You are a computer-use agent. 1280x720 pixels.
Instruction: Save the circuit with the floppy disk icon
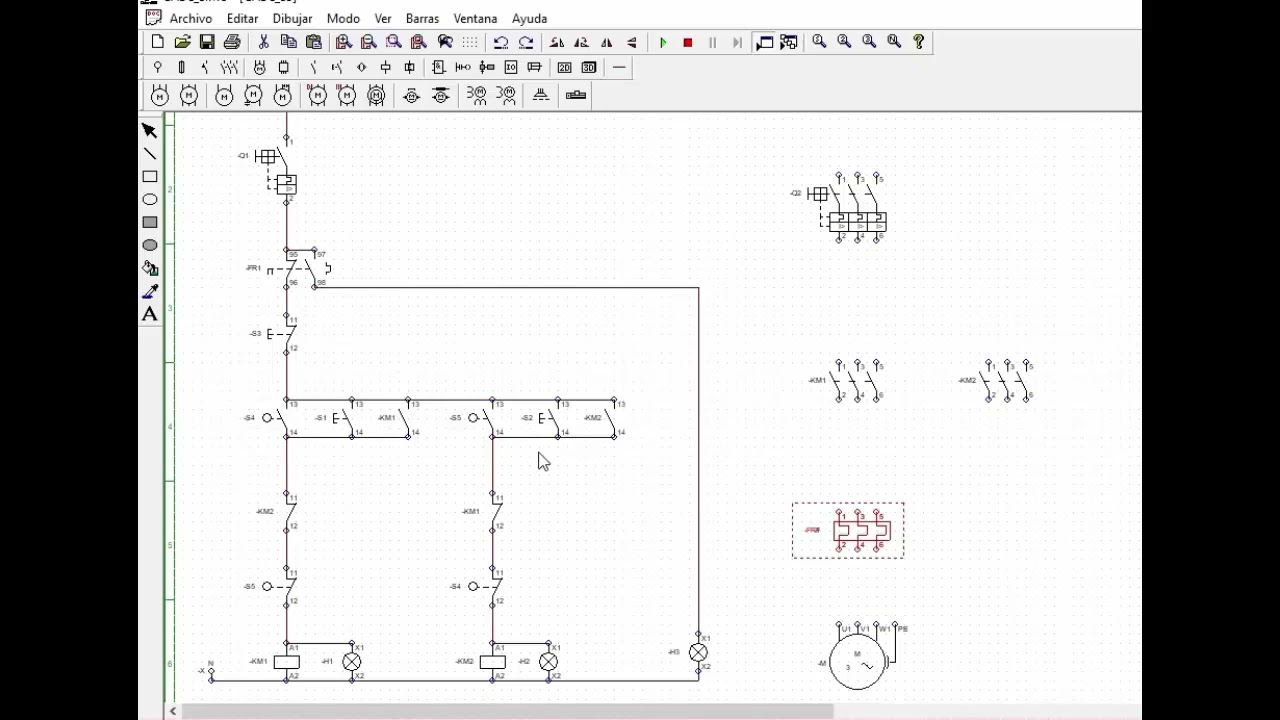(207, 42)
